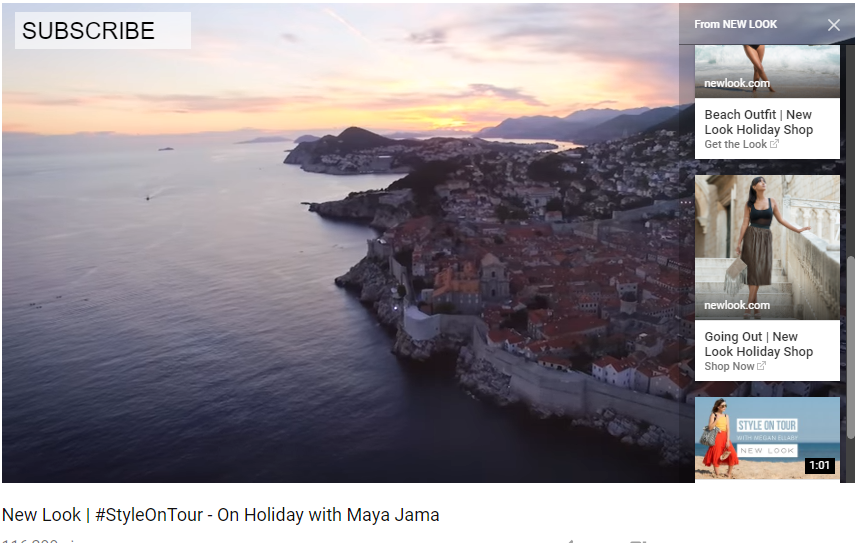Click the cards panel scrollbar thumb
The height and width of the screenshot is (543, 855).
(851, 346)
